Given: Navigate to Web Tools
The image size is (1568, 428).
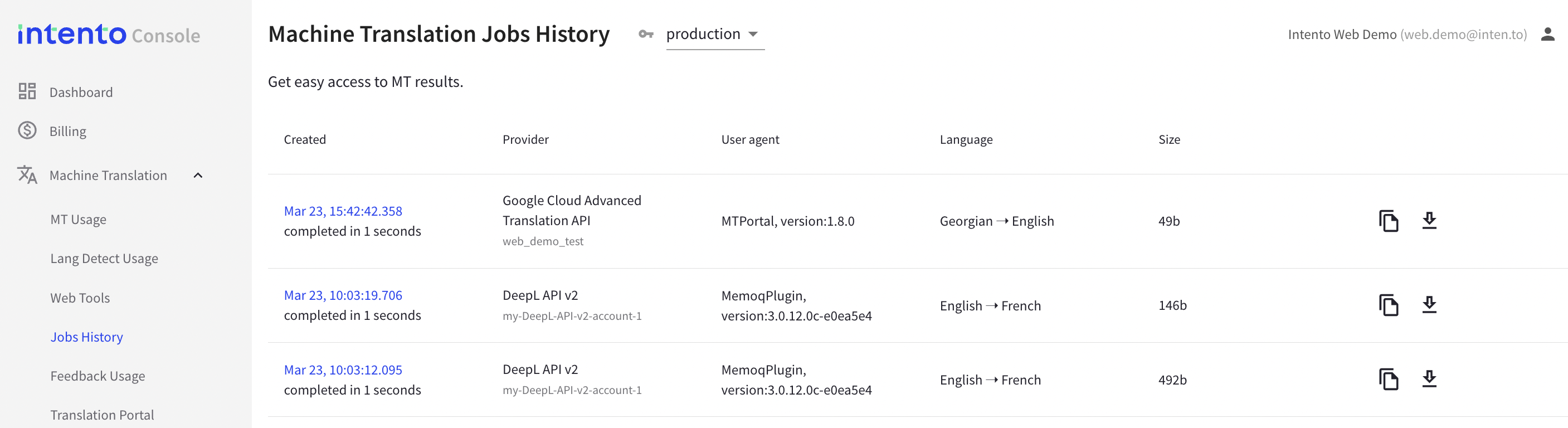Looking at the screenshot, I should pos(80,298).
